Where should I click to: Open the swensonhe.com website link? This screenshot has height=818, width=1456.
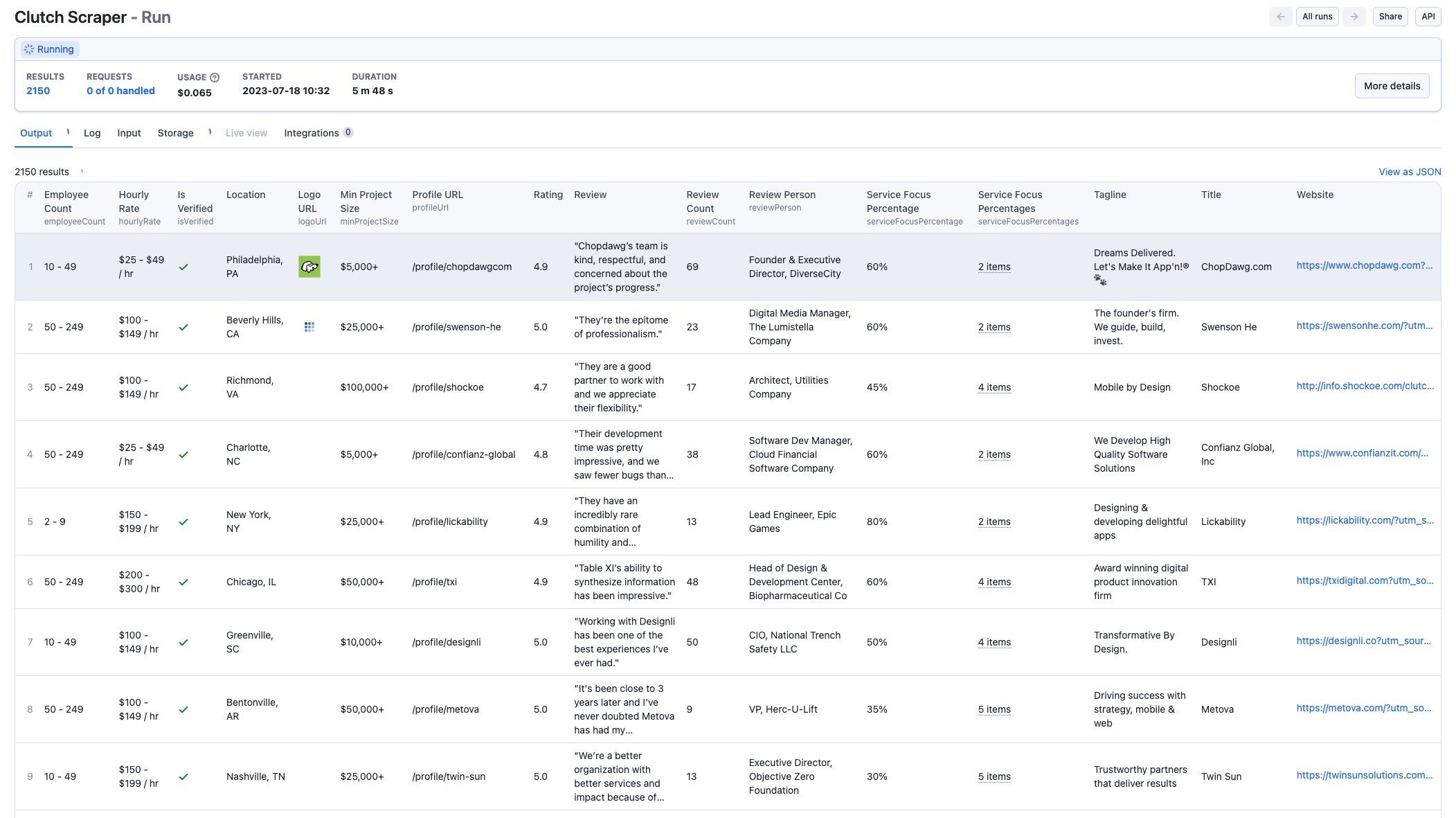(x=1364, y=326)
